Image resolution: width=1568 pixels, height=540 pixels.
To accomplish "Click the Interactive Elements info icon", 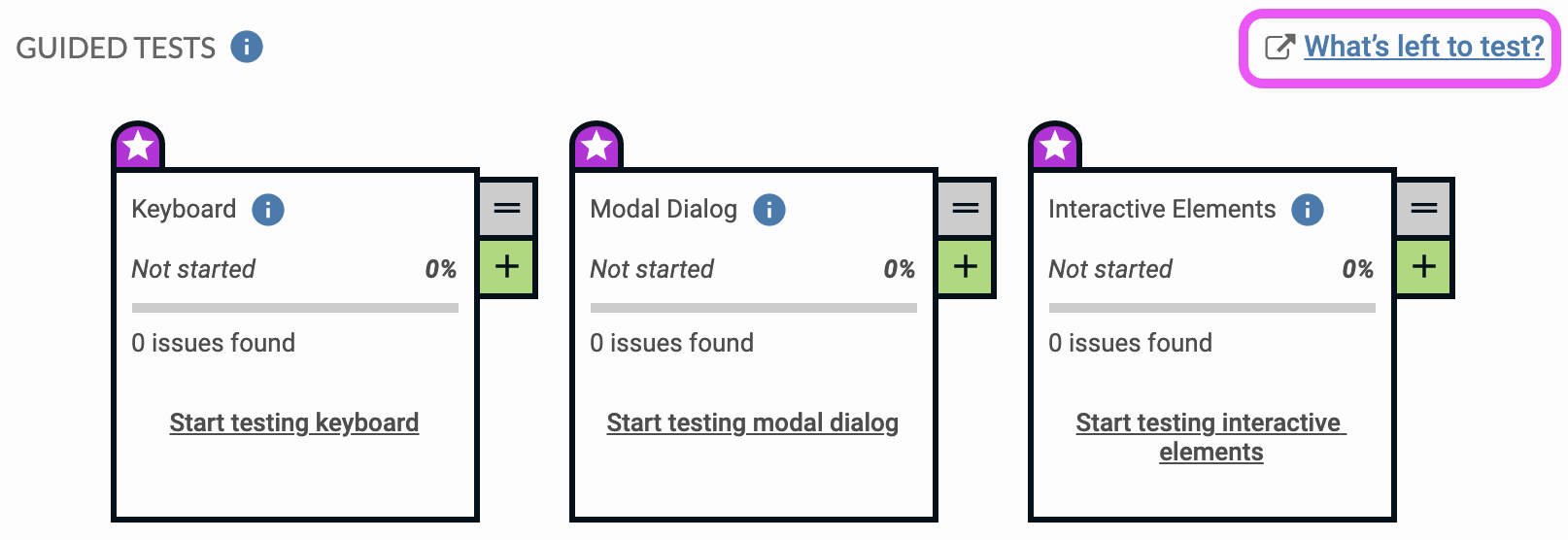I will tap(1308, 209).
